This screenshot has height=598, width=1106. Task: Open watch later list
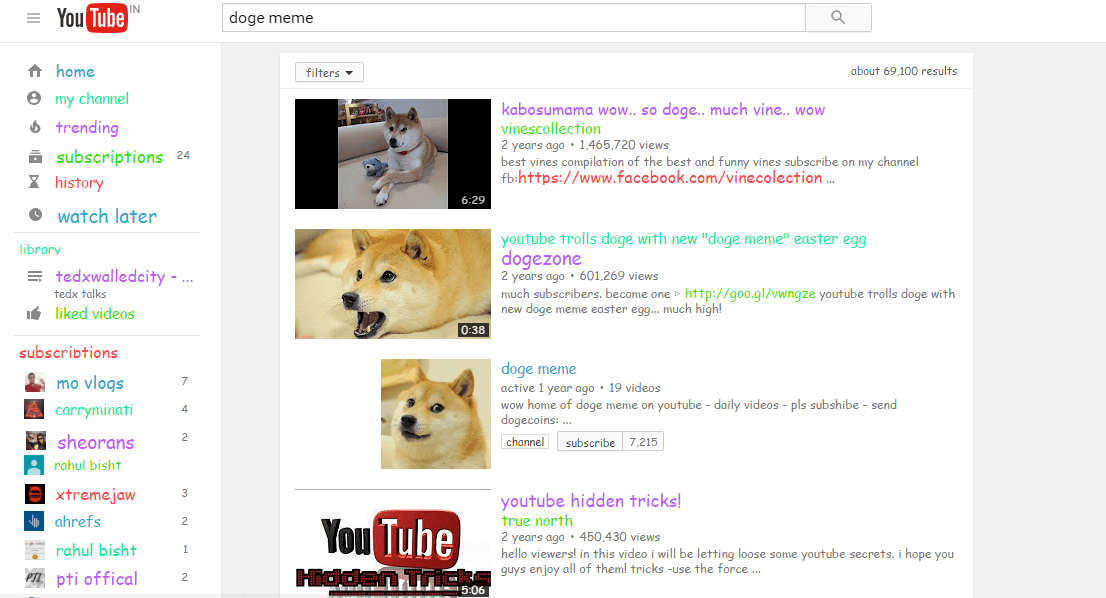(x=107, y=216)
